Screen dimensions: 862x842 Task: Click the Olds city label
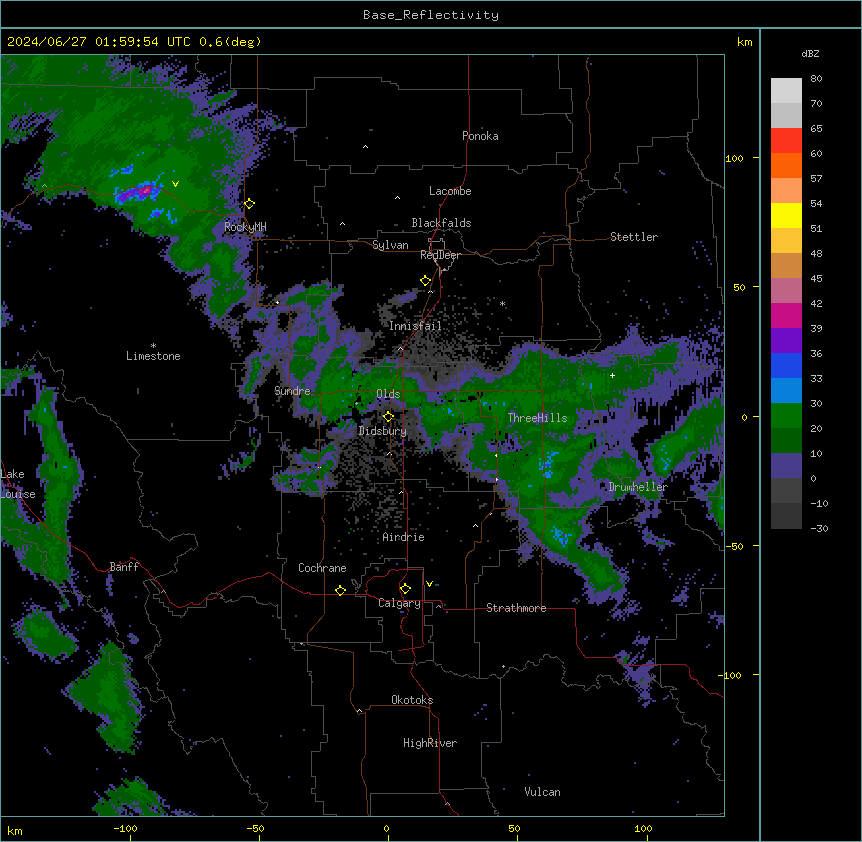(x=388, y=394)
